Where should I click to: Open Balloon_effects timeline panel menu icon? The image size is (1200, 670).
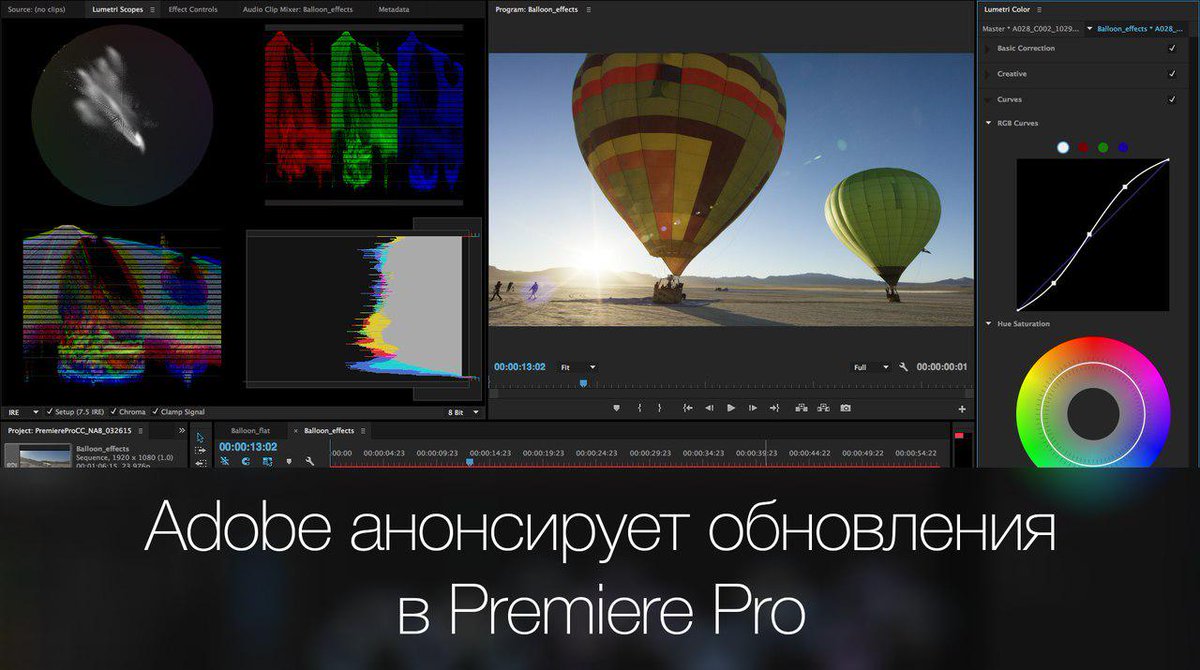coord(363,431)
